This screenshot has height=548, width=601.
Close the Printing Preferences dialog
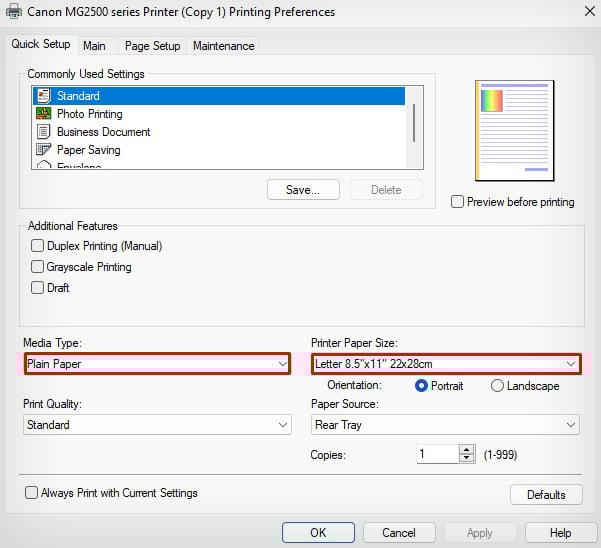590,11
